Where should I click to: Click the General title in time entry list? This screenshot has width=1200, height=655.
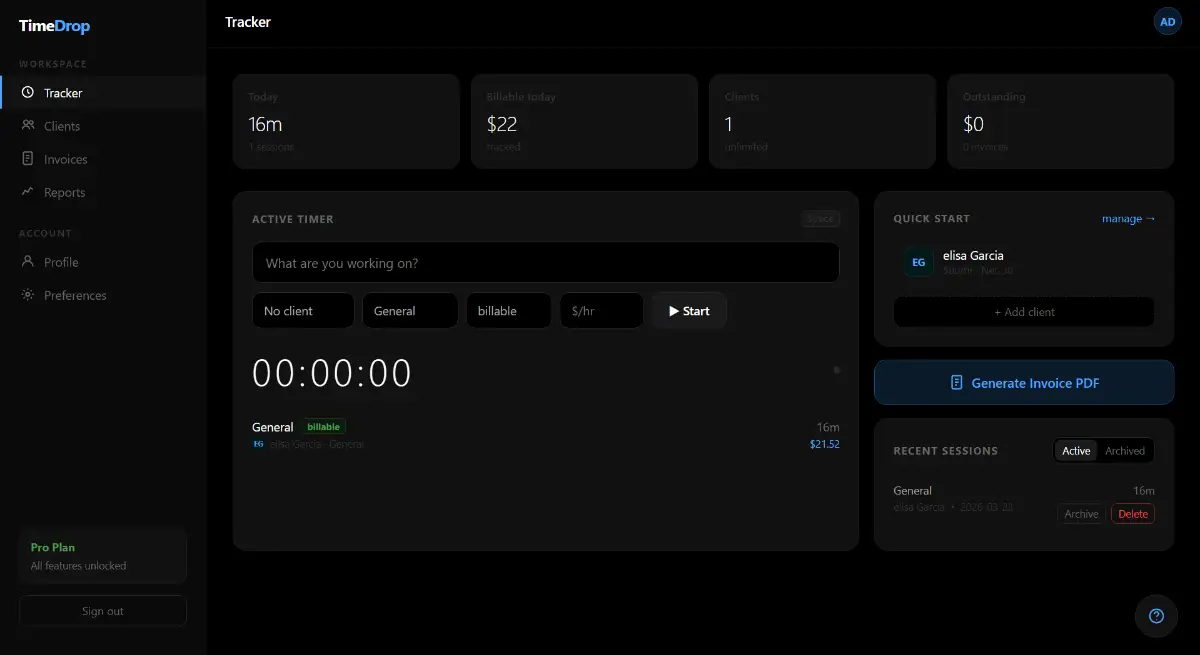point(273,427)
